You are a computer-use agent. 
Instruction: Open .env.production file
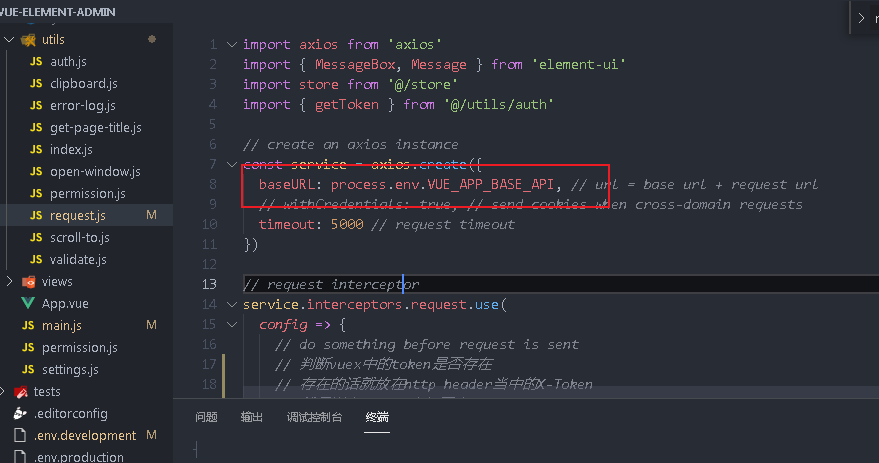(78, 457)
